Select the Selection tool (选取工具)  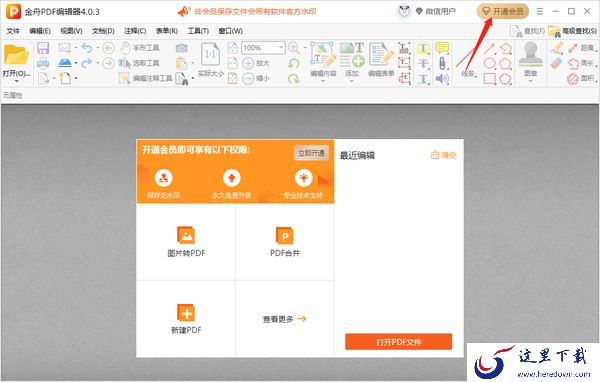coord(139,63)
